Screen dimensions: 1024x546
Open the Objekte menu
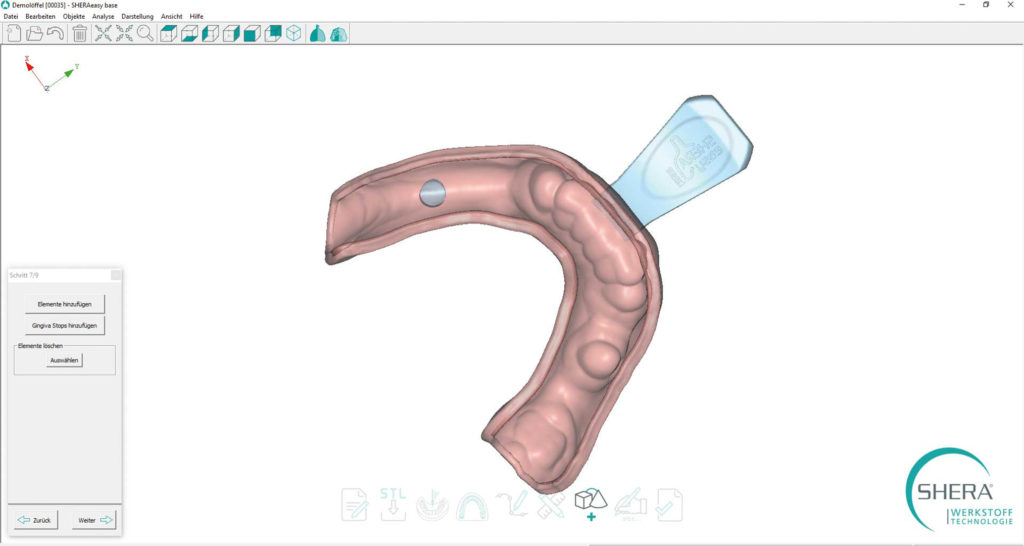tap(74, 16)
